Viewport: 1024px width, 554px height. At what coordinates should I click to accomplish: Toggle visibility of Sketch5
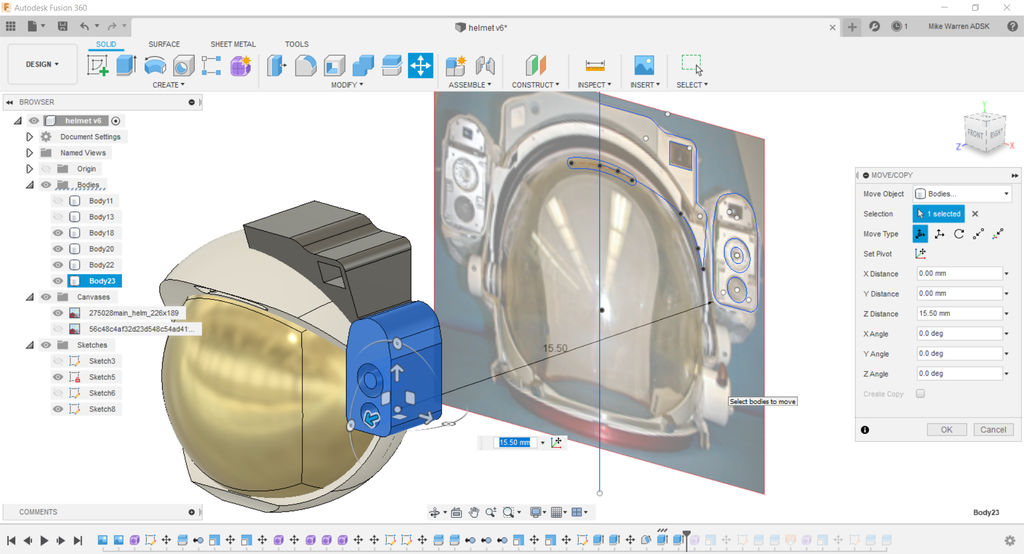pos(58,377)
